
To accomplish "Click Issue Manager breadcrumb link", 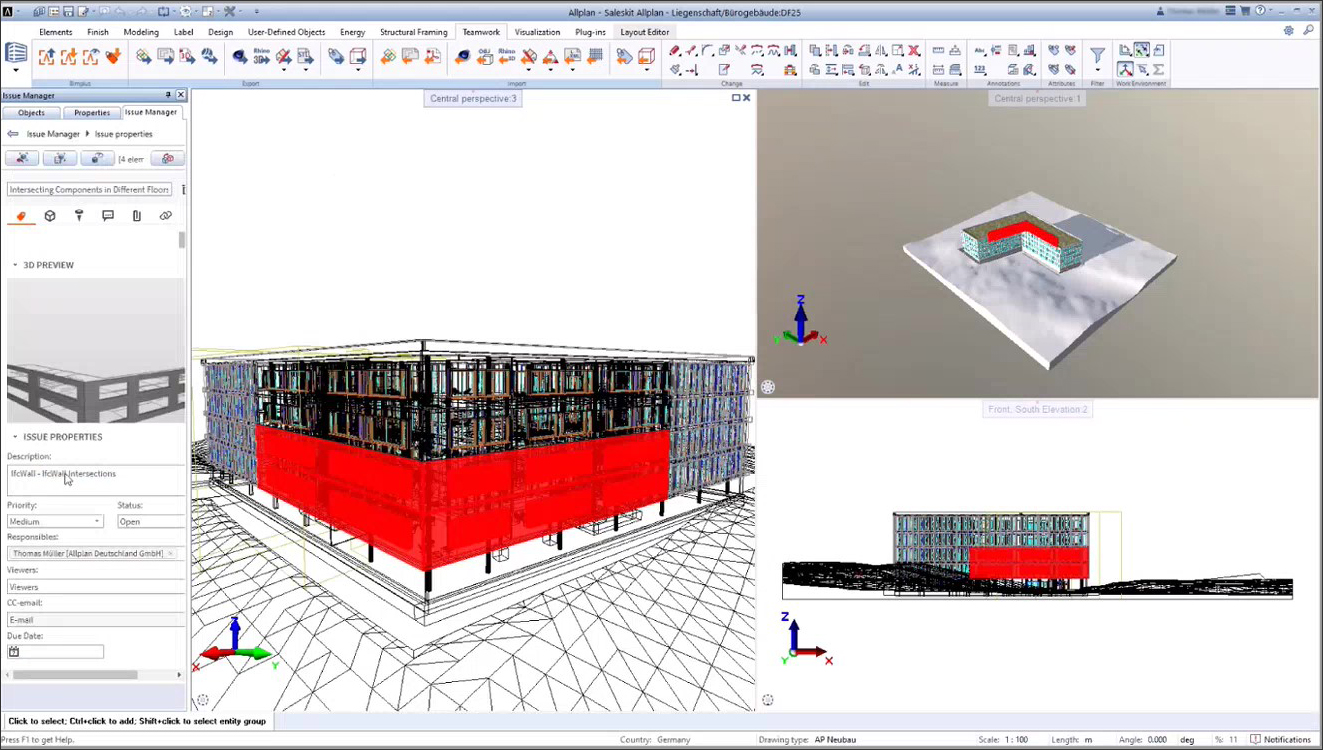I will pyautogui.click(x=53, y=134).
